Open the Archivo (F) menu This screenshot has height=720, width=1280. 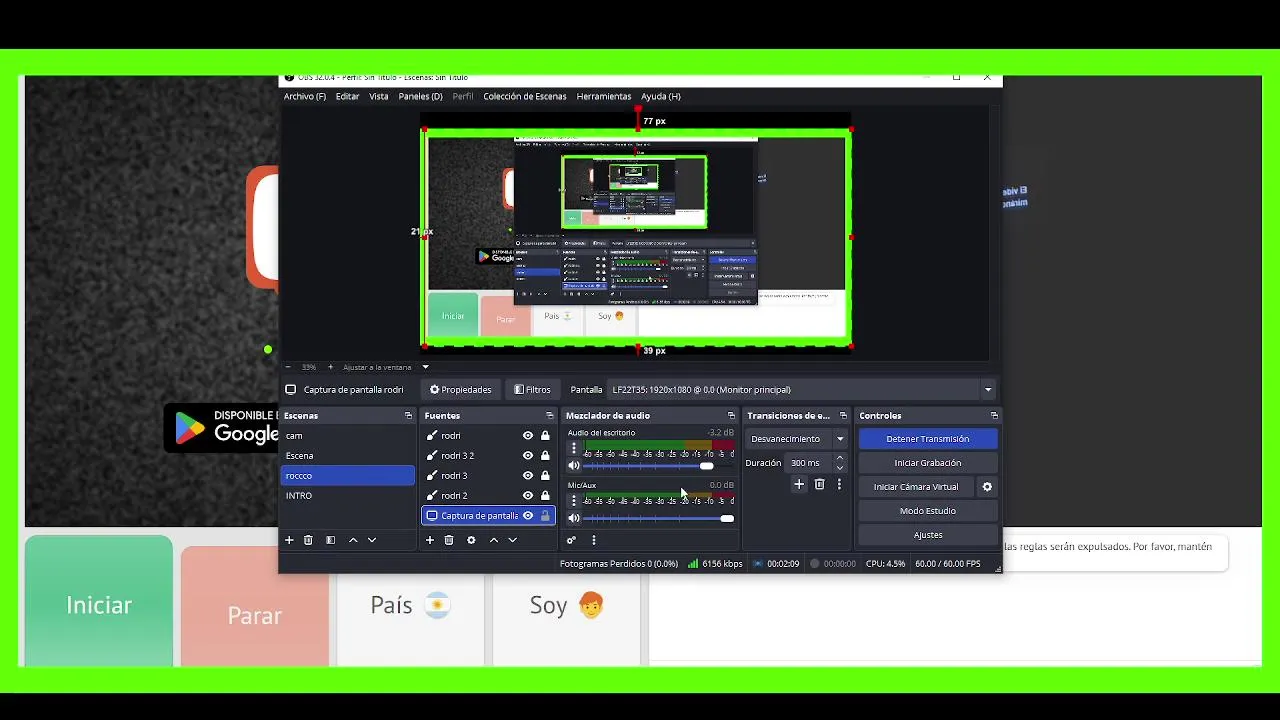click(x=305, y=97)
